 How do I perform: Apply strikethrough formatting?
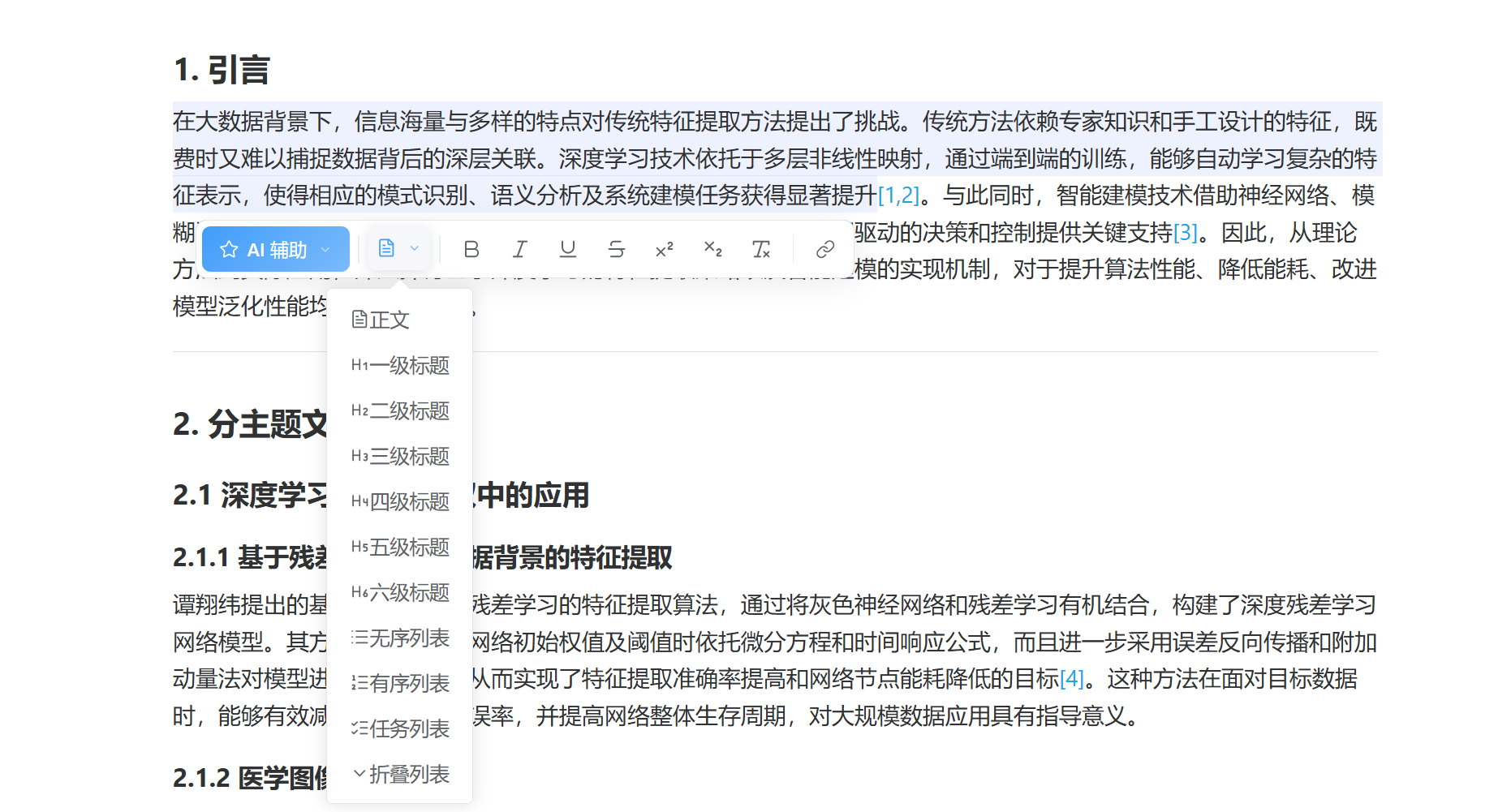(617, 249)
